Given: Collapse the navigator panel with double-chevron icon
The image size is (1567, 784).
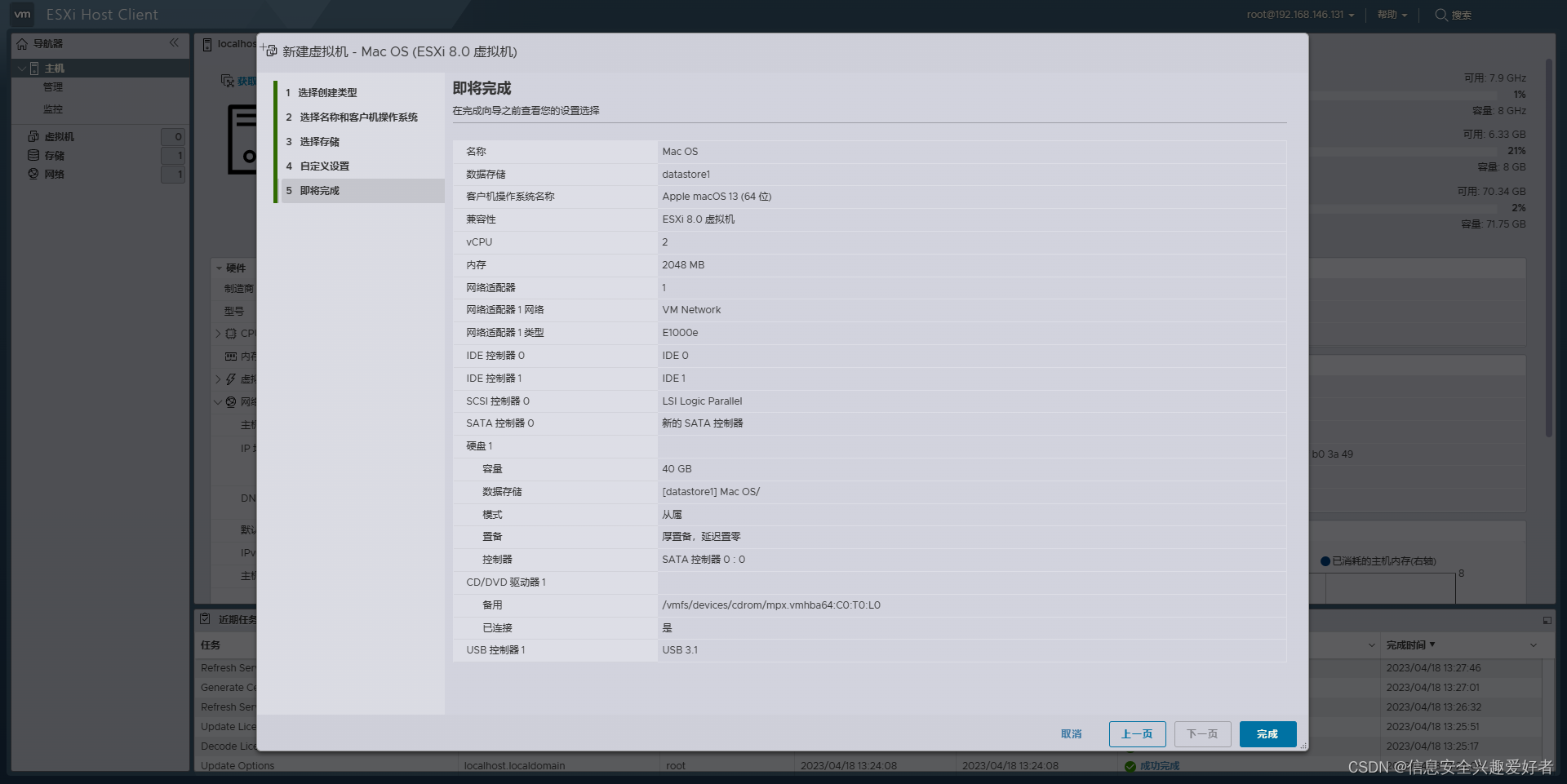Looking at the screenshot, I should 174,42.
